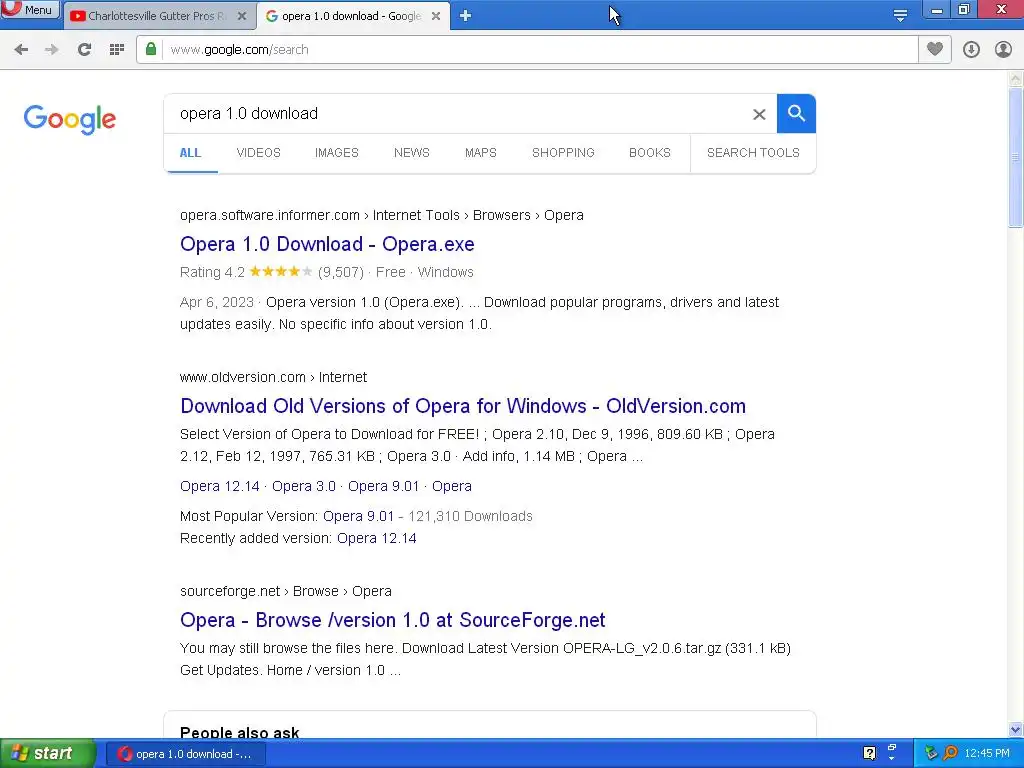The height and width of the screenshot is (768, 1024).
Task: Click the Google logo
Action: [x=70, y=120]
